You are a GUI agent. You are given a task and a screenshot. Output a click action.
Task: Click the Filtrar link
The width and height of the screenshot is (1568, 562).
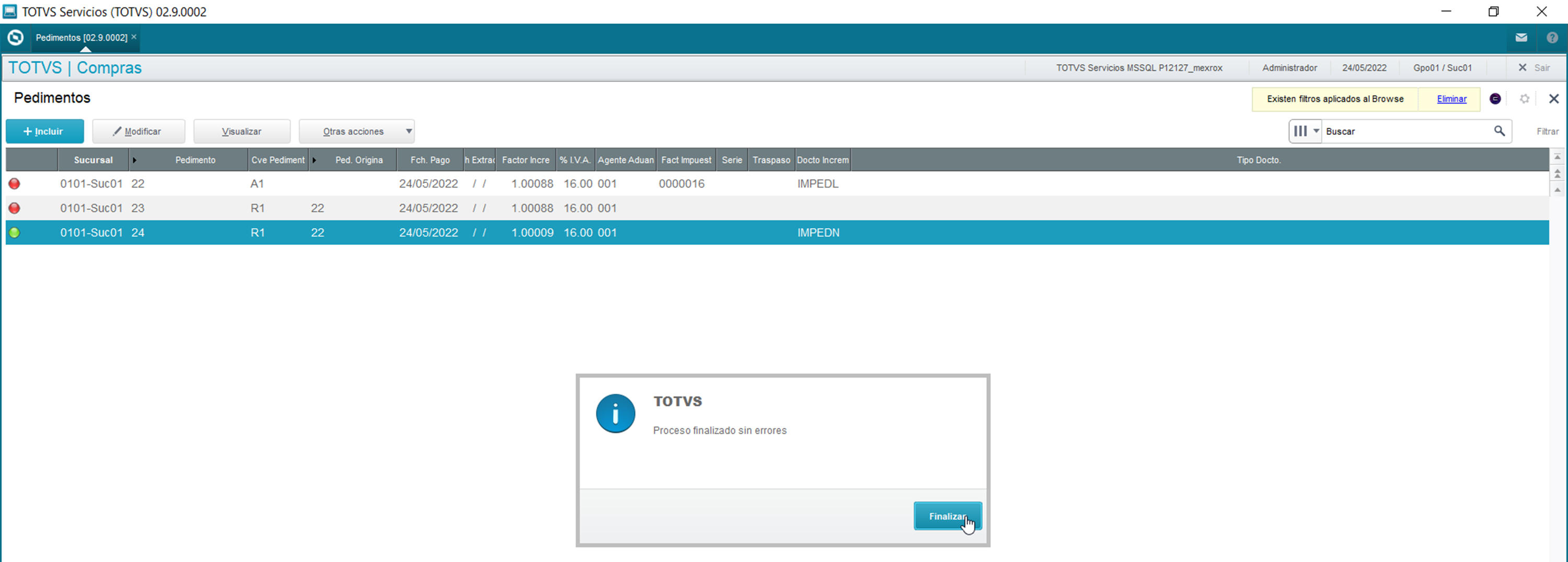pos(1547,132)
